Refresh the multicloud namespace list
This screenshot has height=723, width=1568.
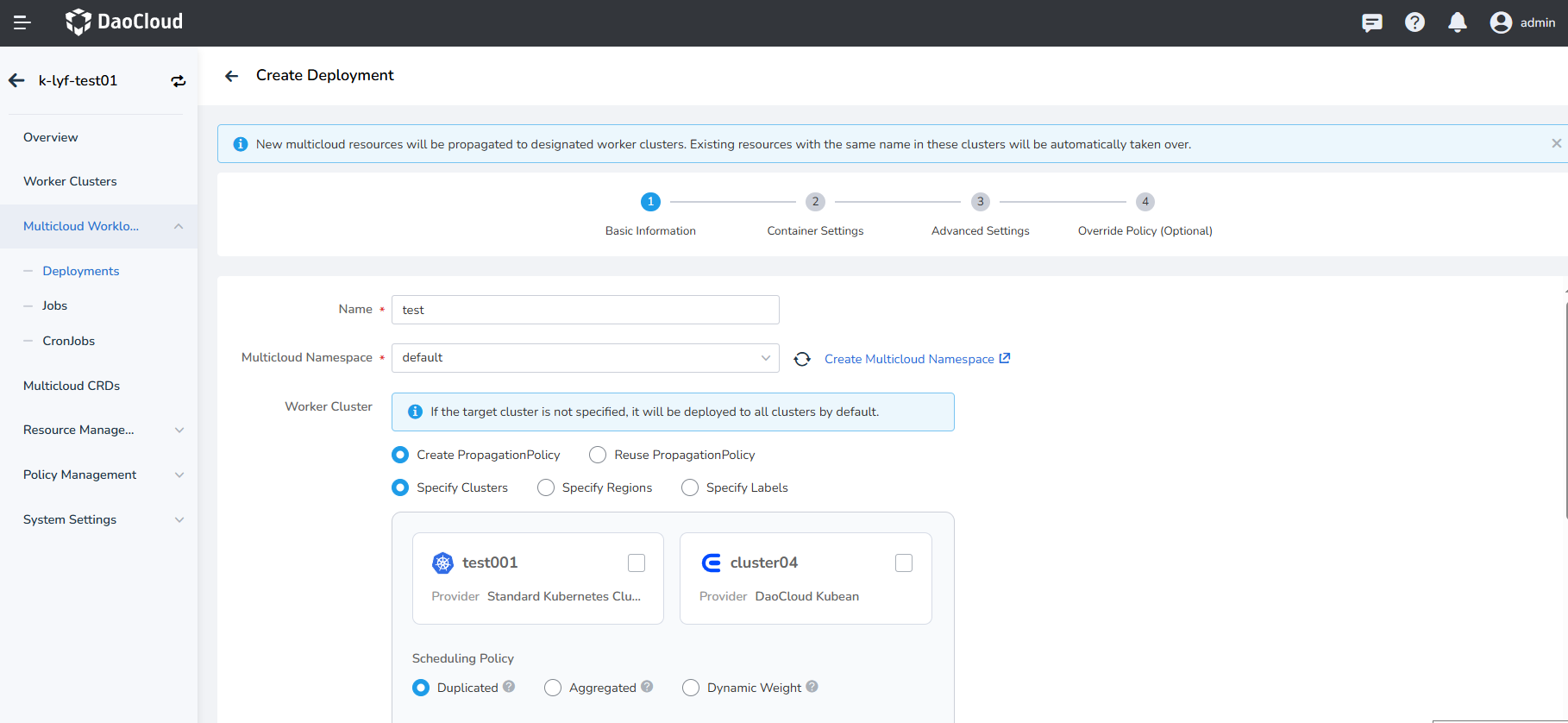[802, 359]
